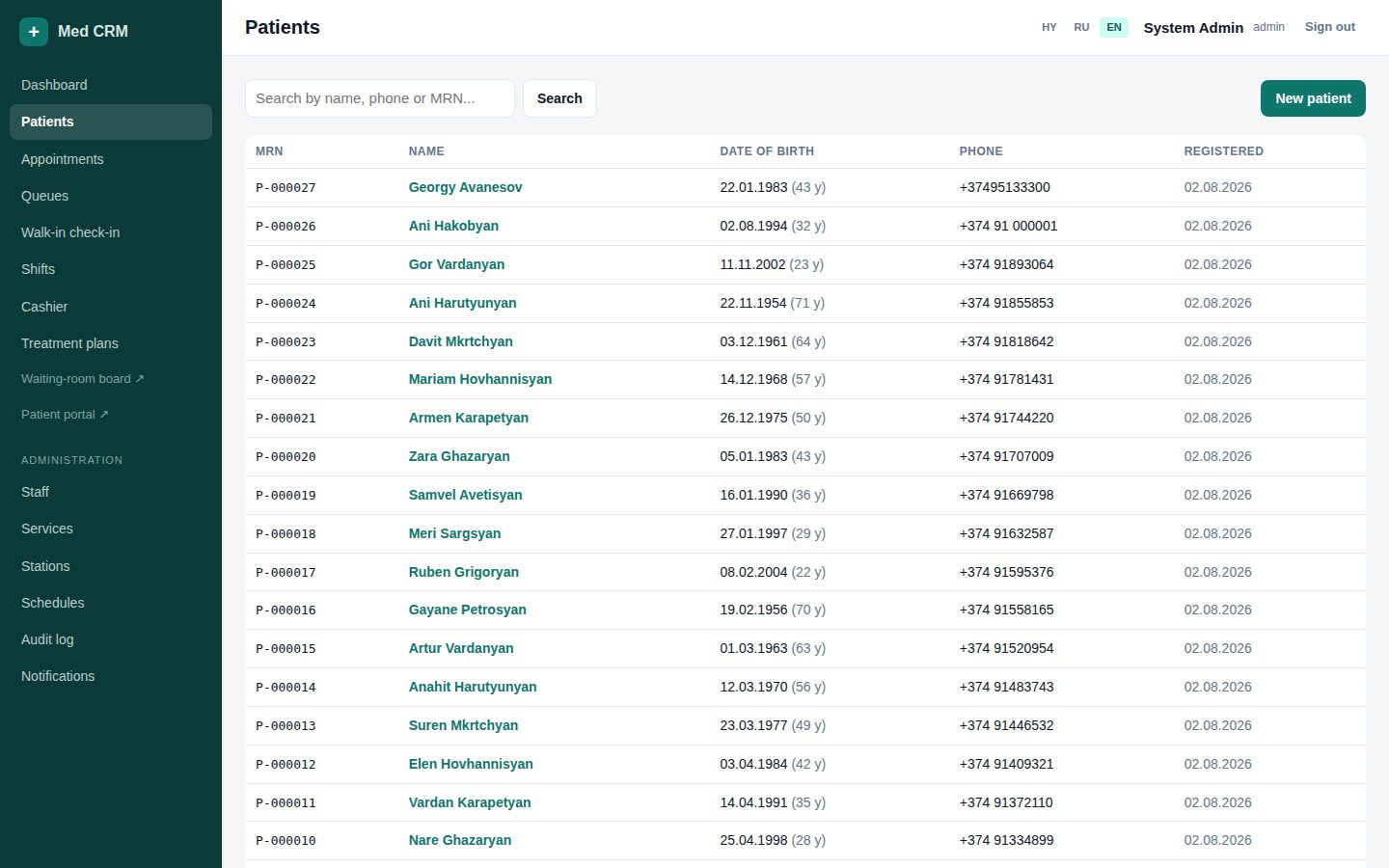Click the System Admin user name
This screenshot has height=868, width=1389.
(1193, 28)
